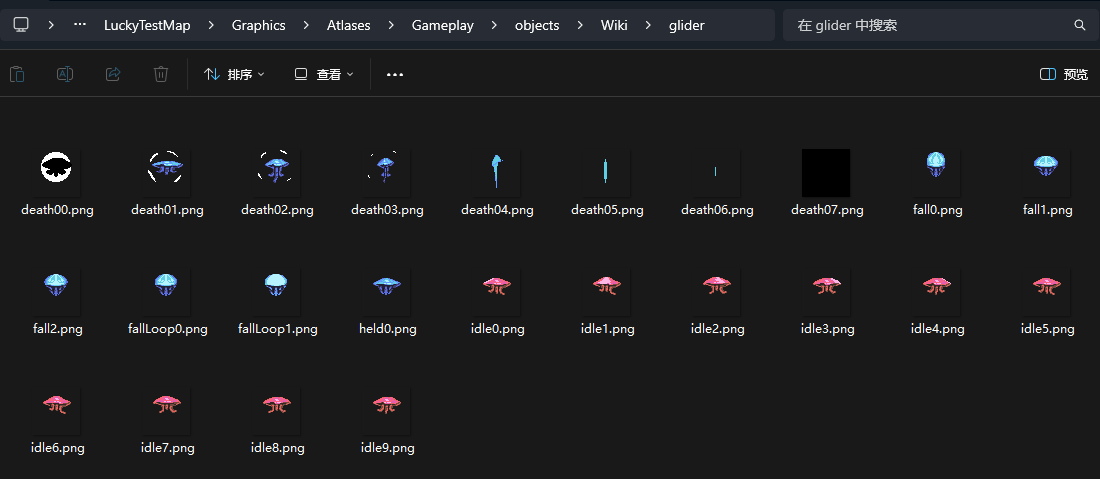Screen dimensions: 1100x479
Task: Select death03.png thumbnail
Action: 387,173
